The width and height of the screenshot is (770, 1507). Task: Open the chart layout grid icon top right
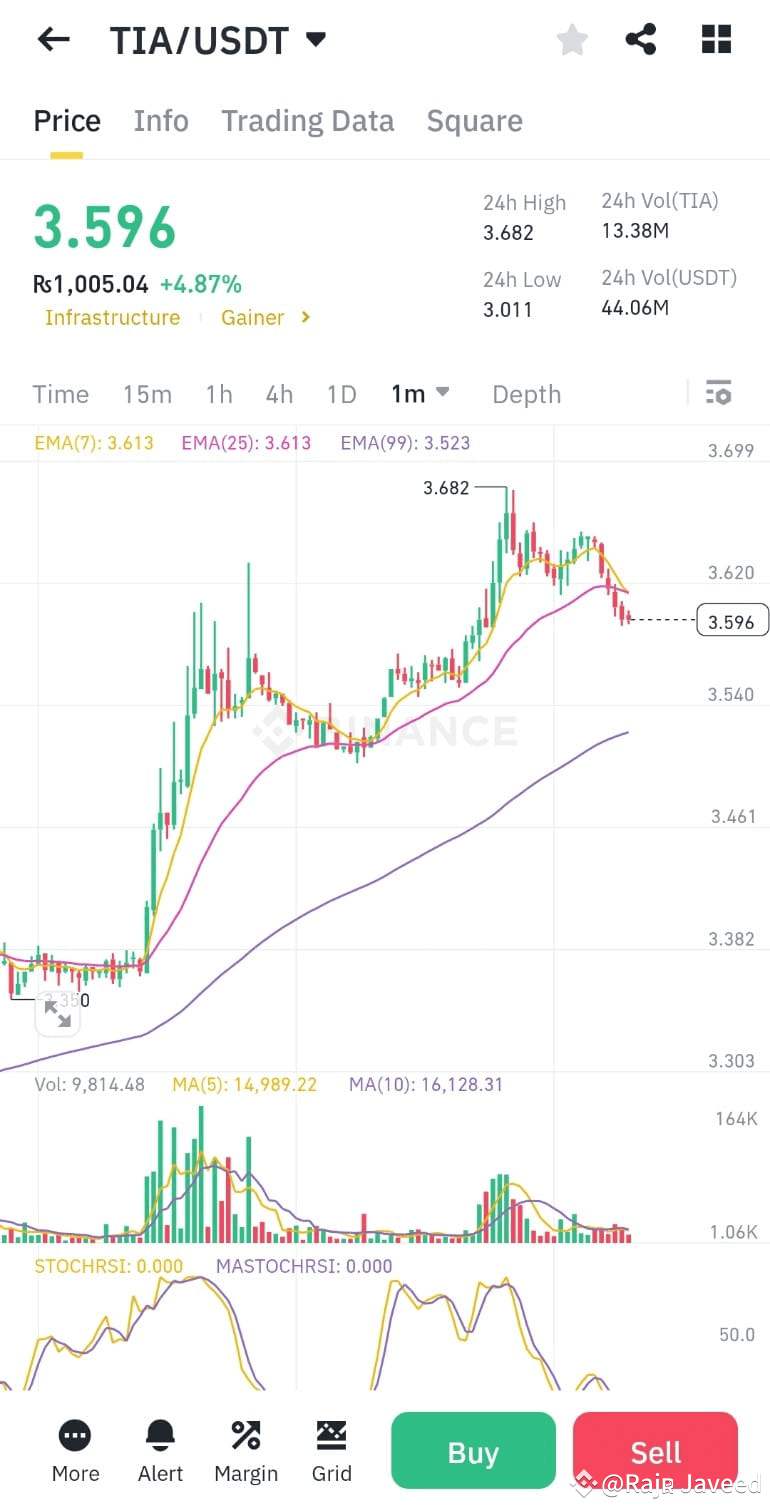coord(716,38)
